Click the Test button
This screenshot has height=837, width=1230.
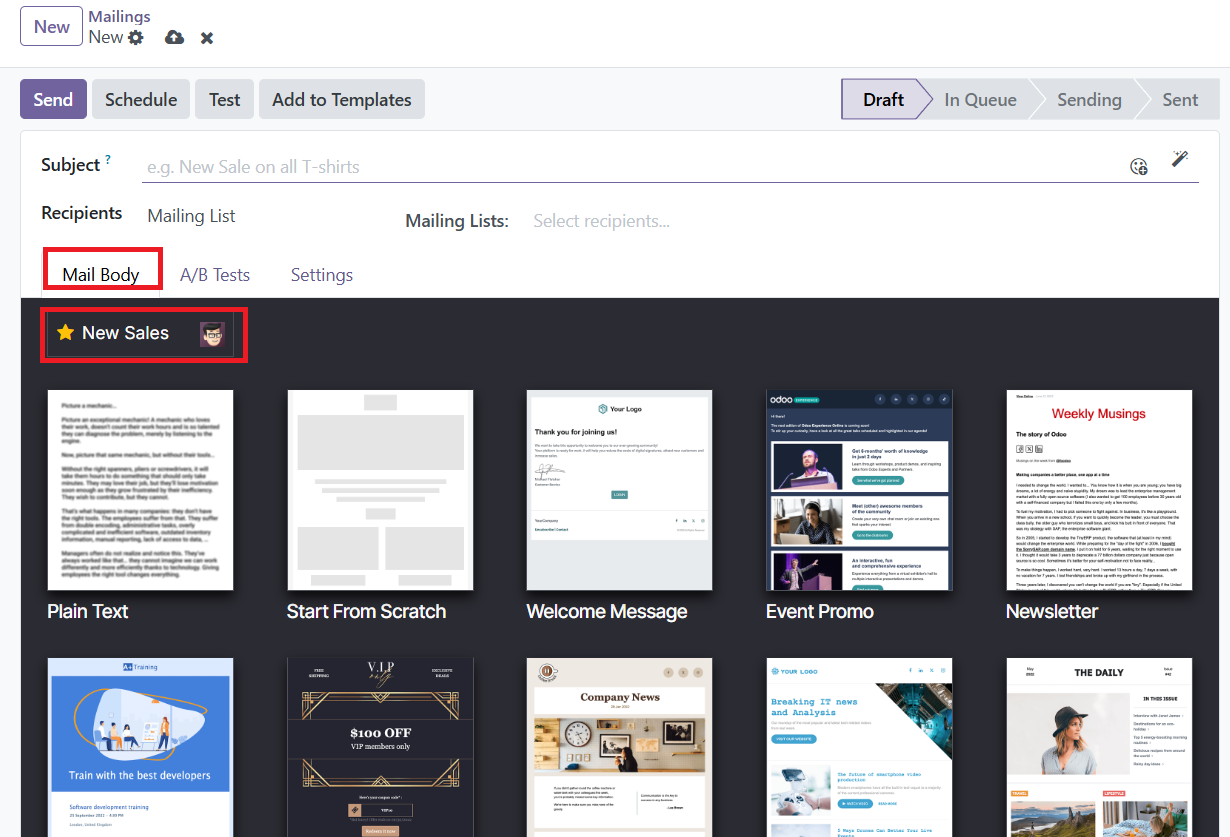tap(225, 100)
